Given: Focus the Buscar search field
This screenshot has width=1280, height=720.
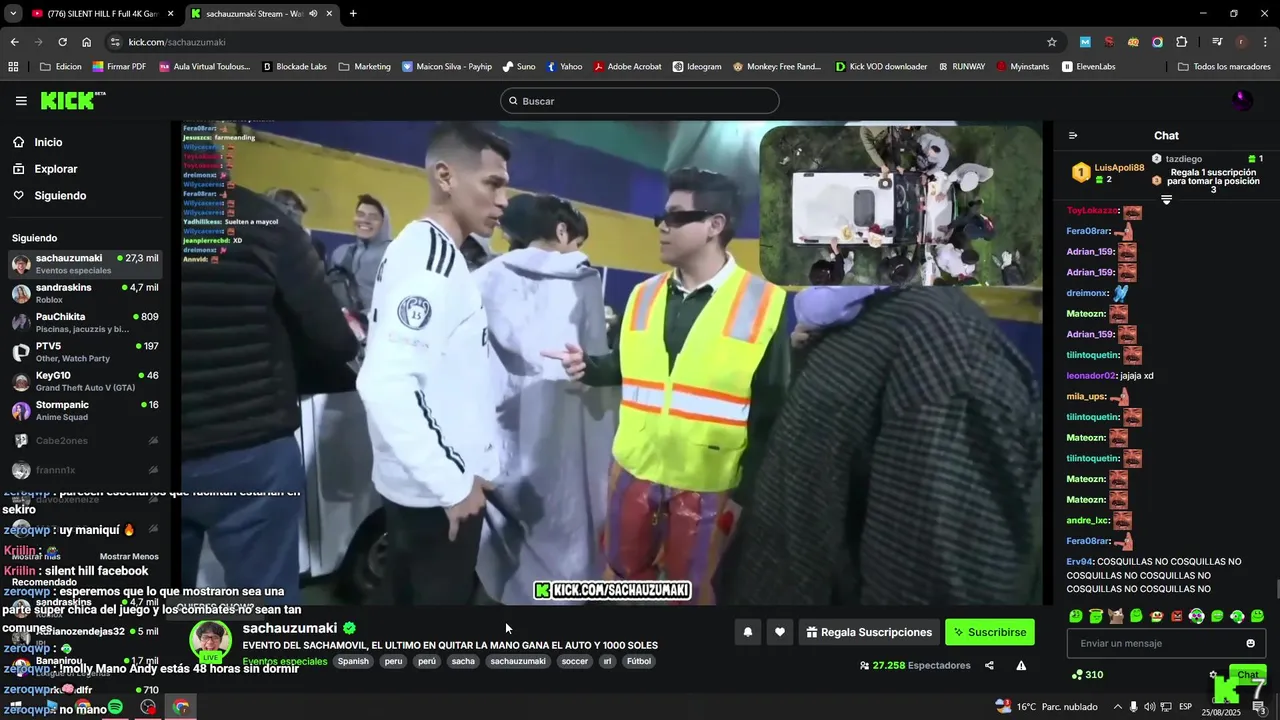Looking at the screenshot, I should point(640,101).
